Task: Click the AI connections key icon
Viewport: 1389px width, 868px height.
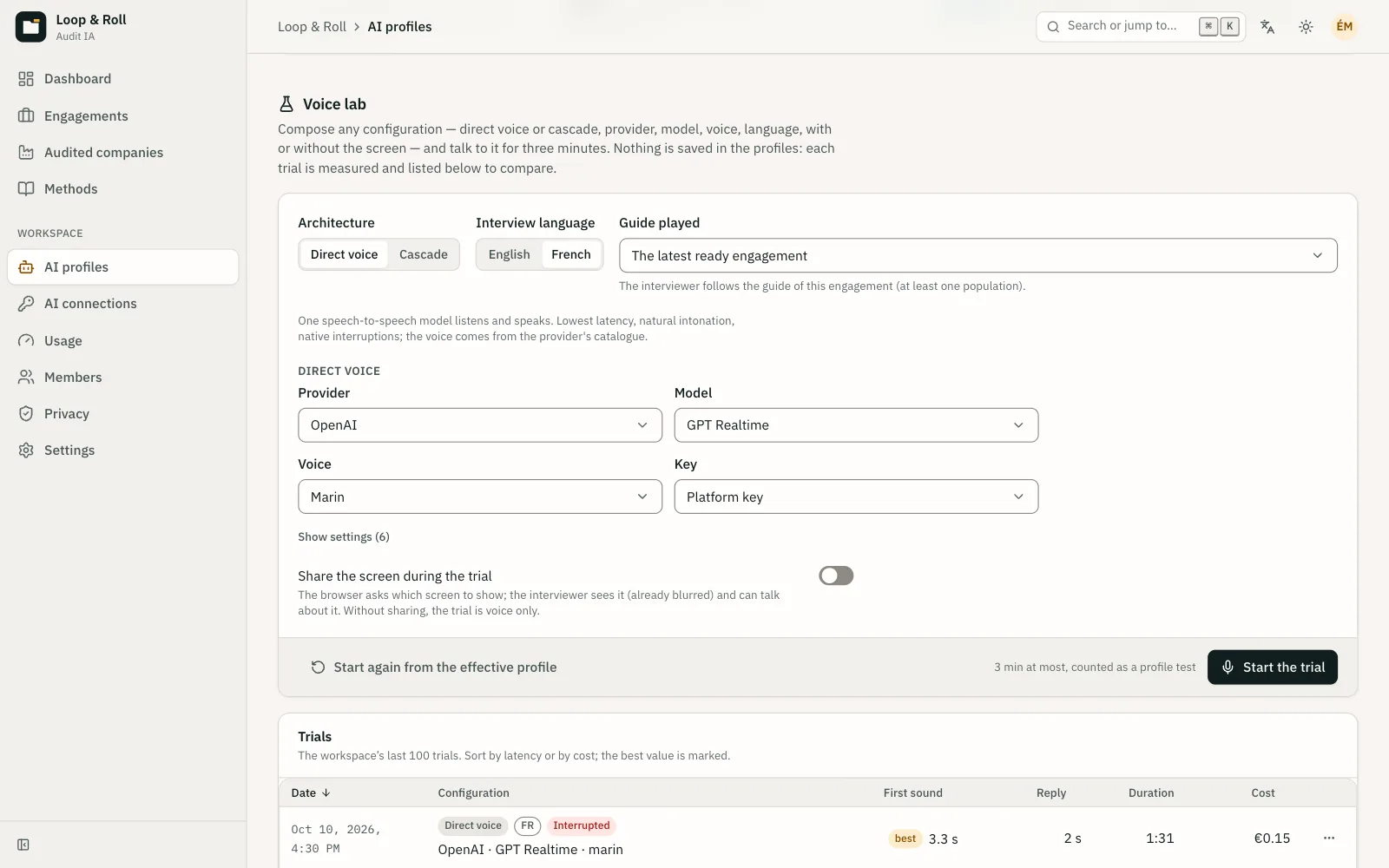Action: 26,304
